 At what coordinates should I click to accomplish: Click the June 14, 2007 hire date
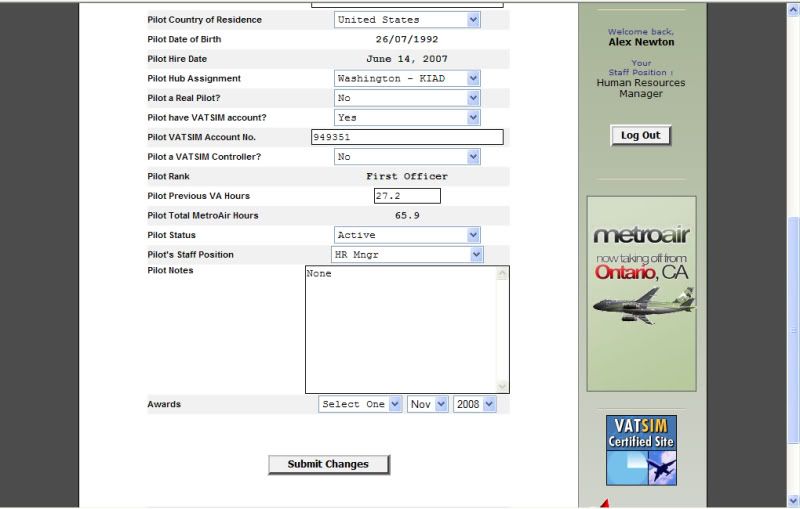[x=407, y=59]
